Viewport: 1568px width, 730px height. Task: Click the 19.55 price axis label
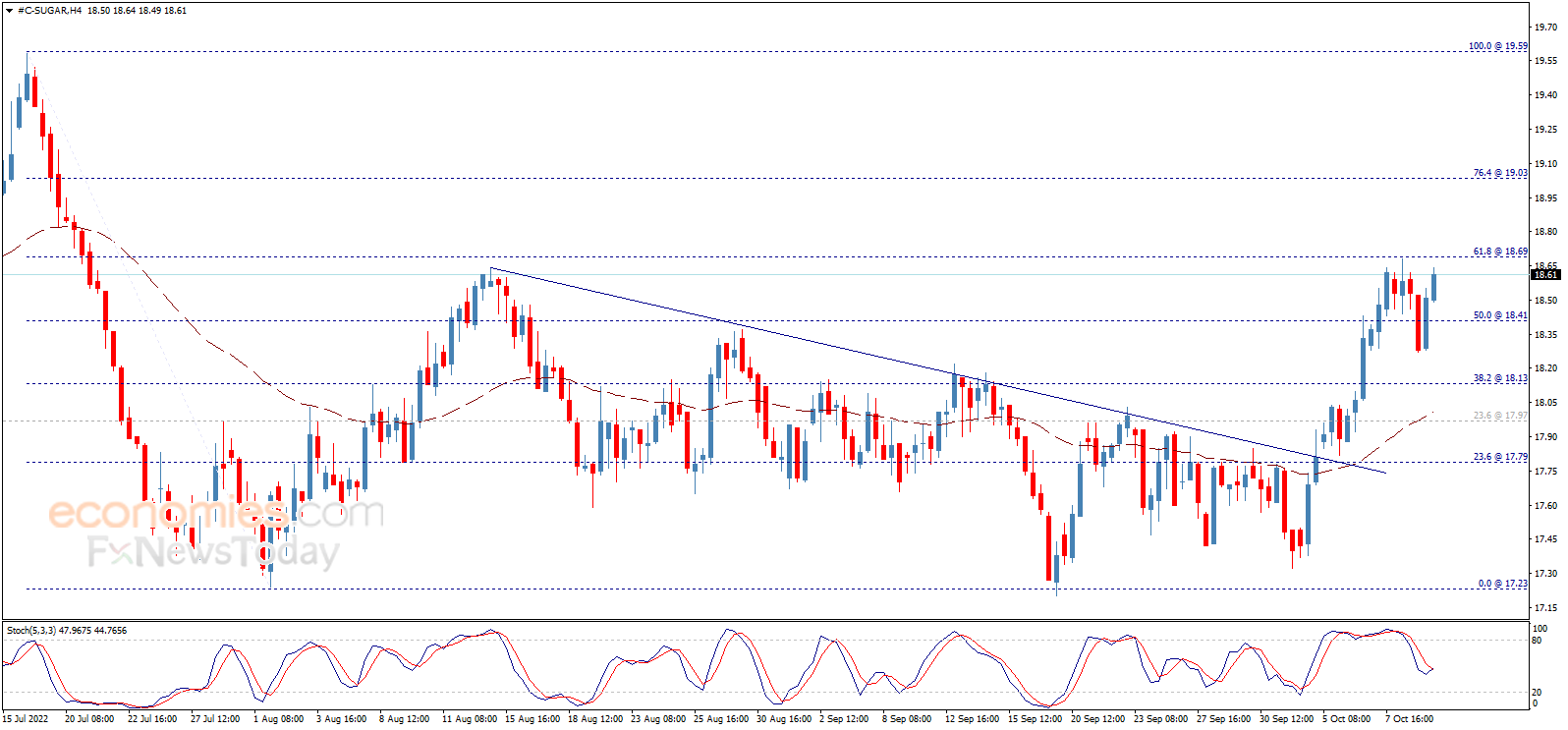pos(1545,61)
